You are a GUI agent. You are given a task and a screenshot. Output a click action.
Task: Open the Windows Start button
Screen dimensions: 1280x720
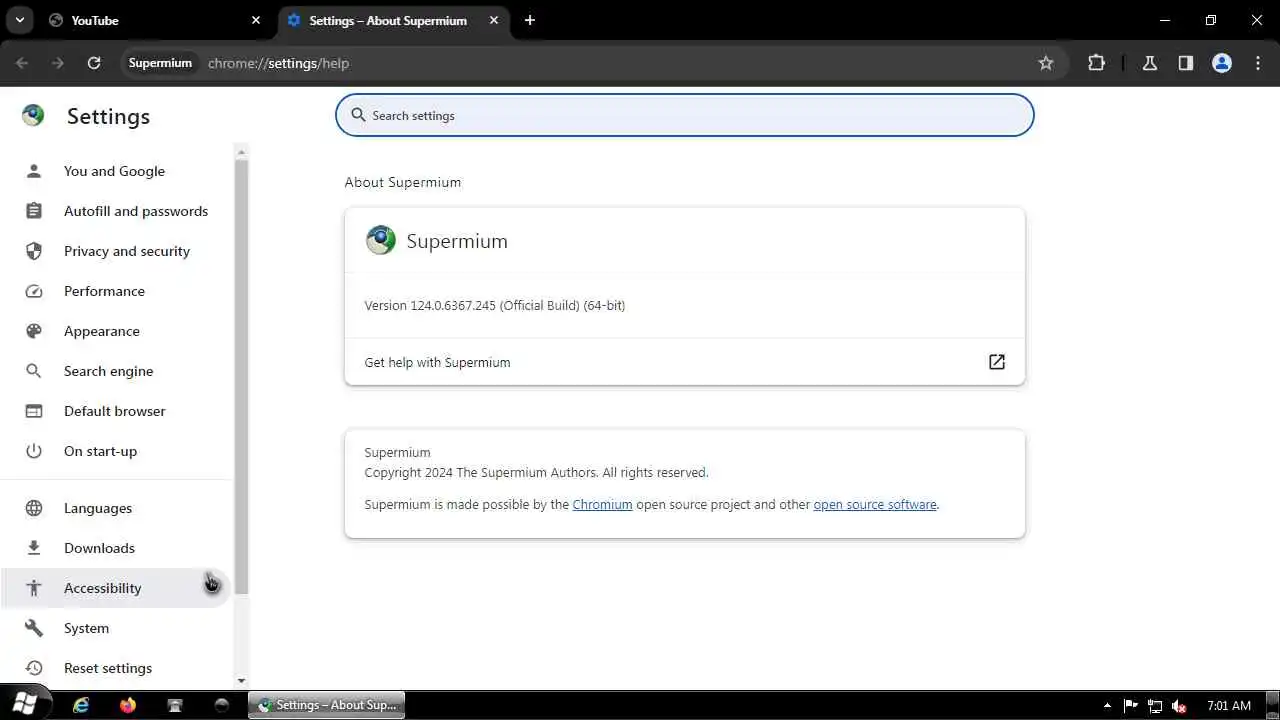[x=24, y=704]
